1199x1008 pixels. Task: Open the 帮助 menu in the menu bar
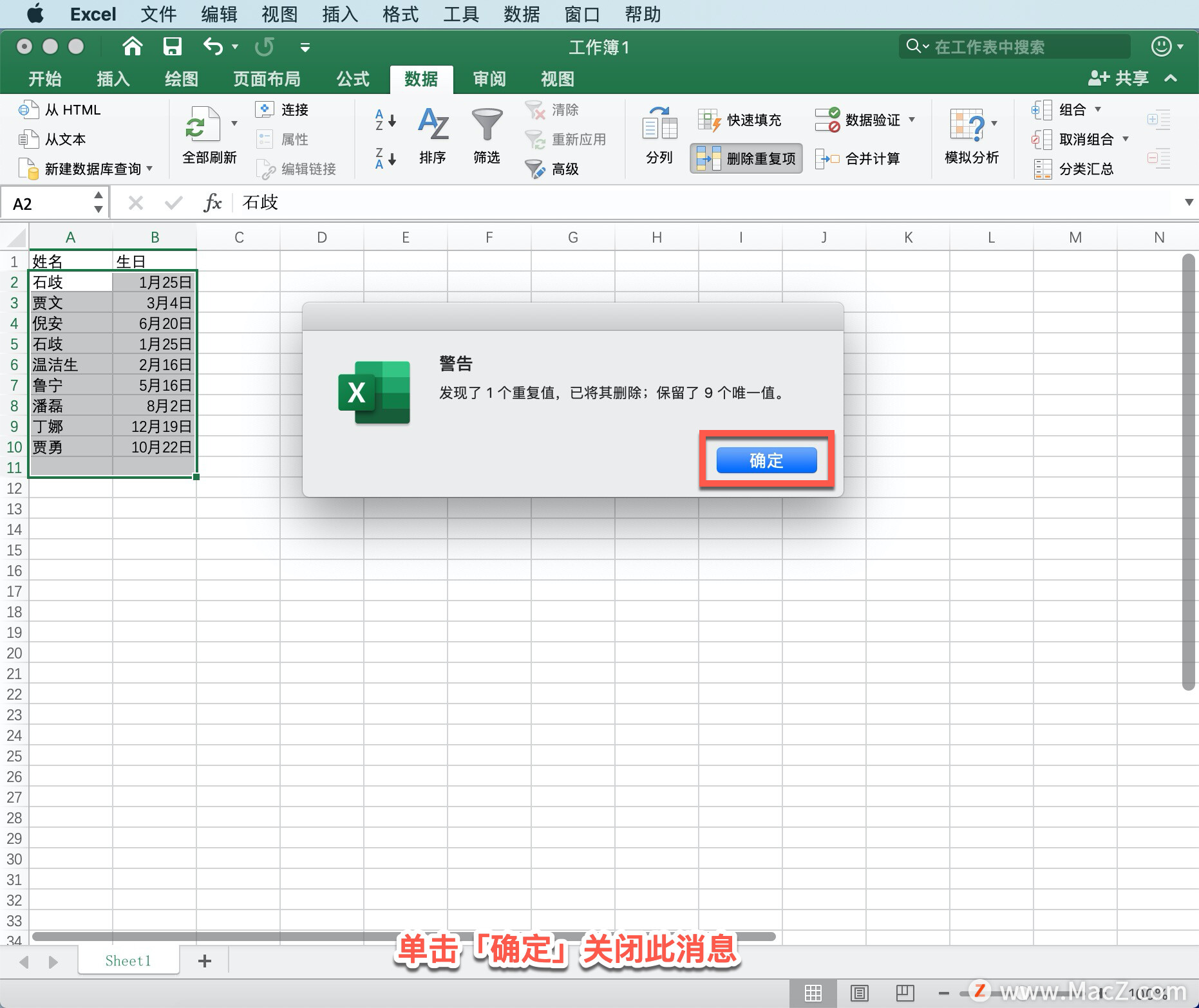[x=643, y=14]
